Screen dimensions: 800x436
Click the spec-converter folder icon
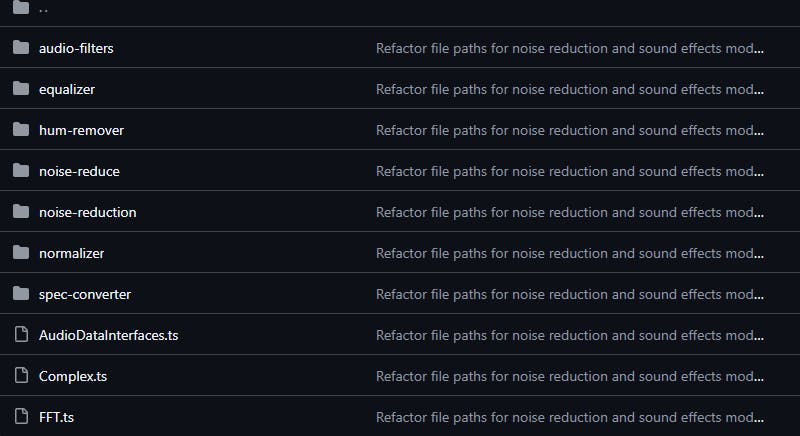[x=21, y=294]
